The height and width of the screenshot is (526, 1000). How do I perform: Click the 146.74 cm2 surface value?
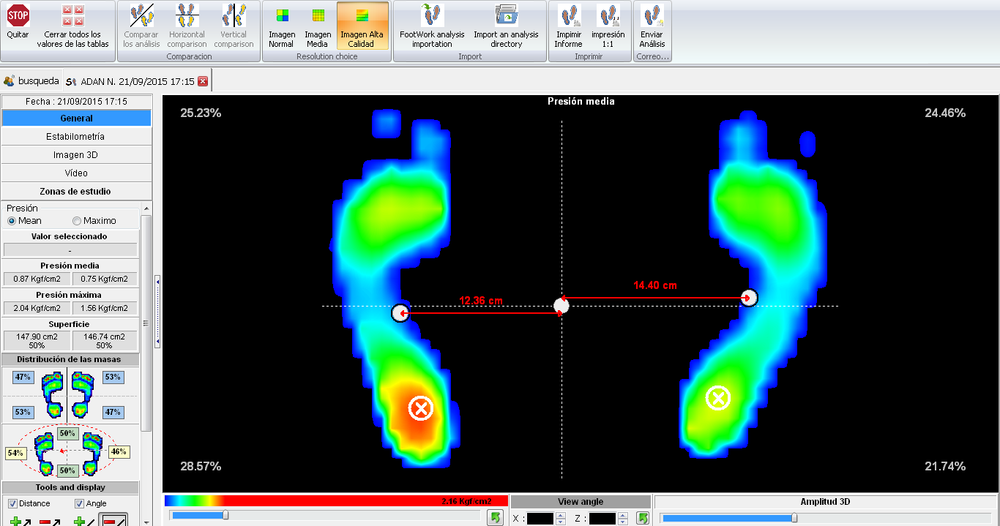pos(104,340)
